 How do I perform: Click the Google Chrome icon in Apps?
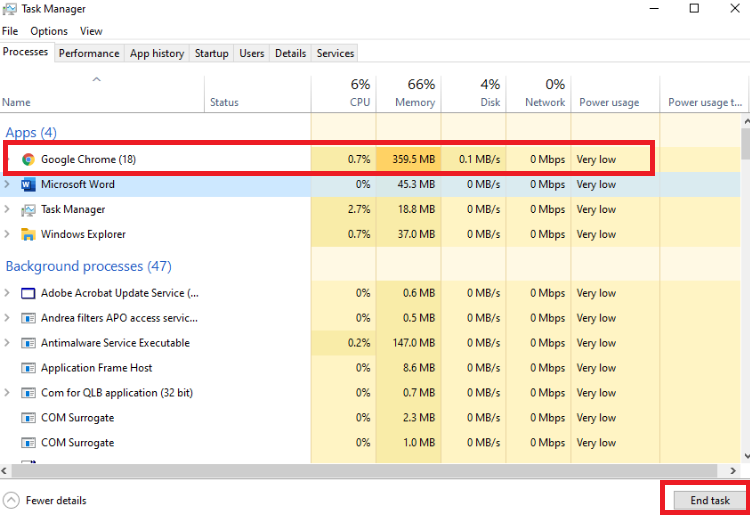[28, 159]
